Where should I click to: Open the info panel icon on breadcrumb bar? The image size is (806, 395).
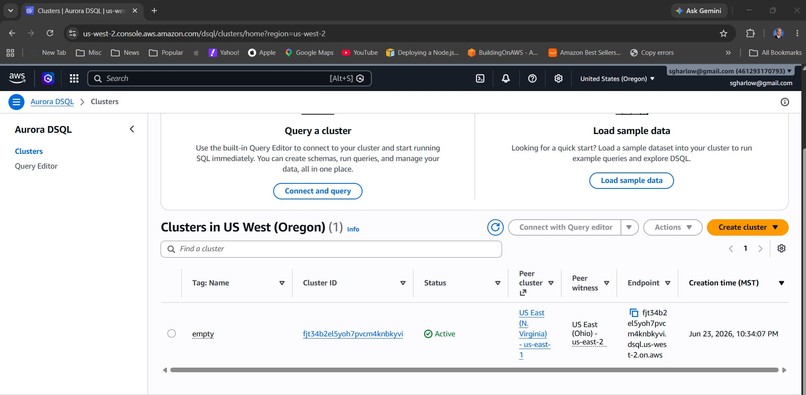tap(784, 102)
